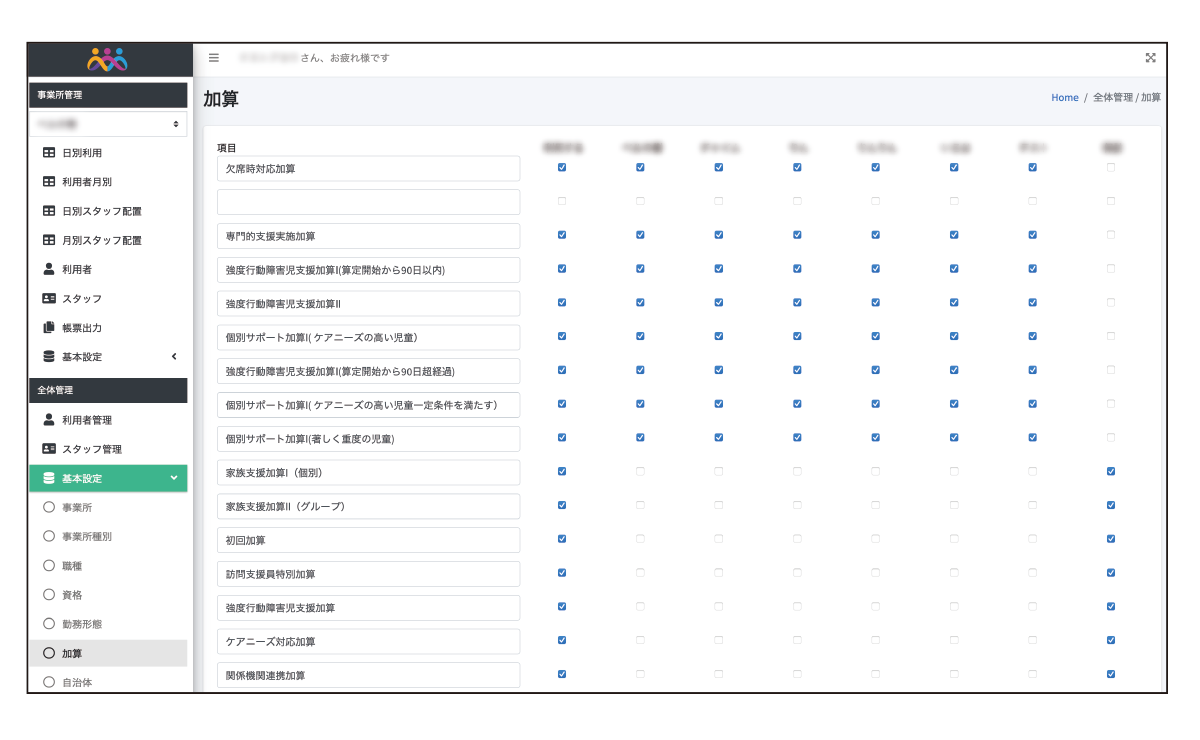Edit the 家族支援加算II（グループ） field
Viewport: 1200px width, 740px height.
(x=369, y=506)
